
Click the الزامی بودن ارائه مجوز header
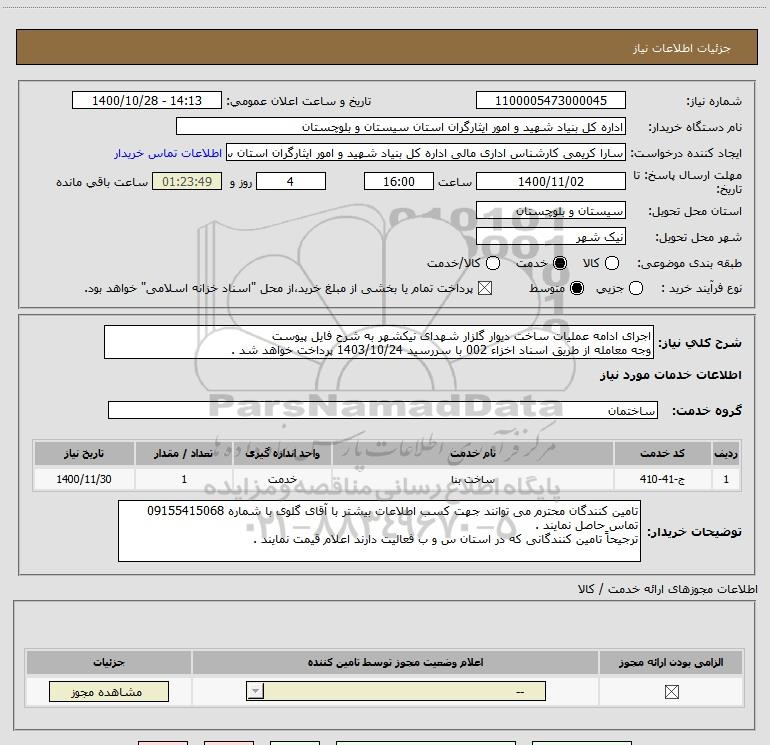671,662
